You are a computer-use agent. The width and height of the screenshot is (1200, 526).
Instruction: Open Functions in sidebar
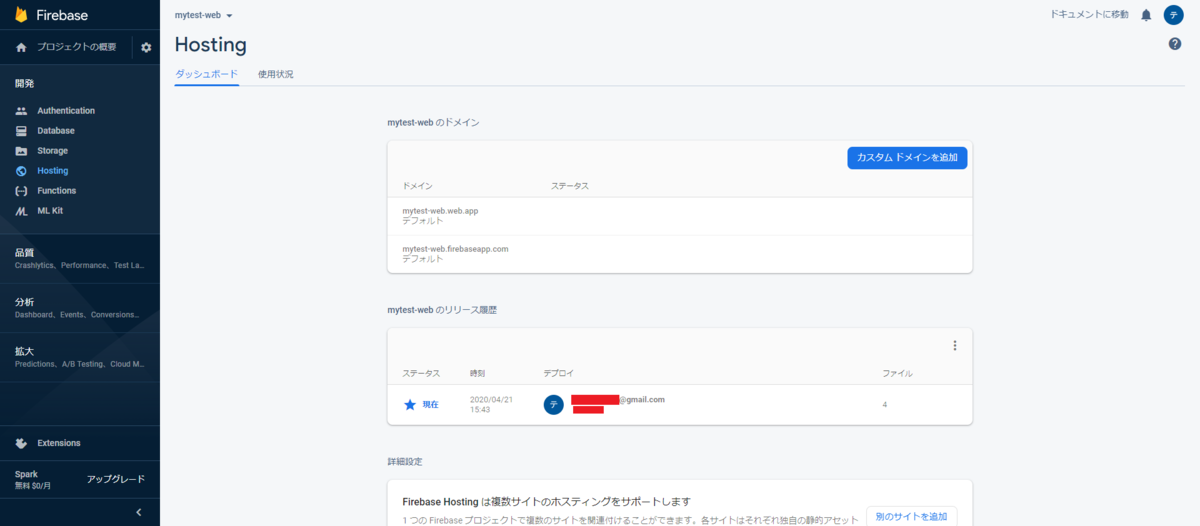tap(57, 191)
